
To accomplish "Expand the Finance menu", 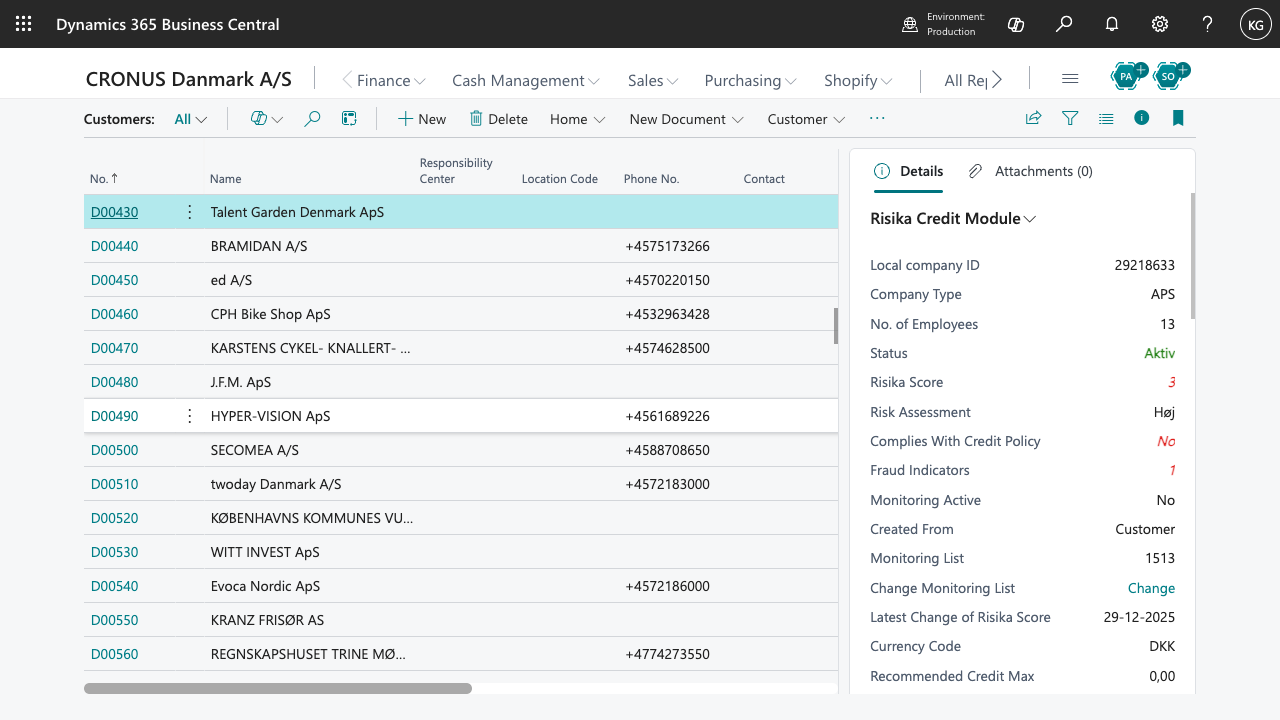I will [x=391, y=80].
